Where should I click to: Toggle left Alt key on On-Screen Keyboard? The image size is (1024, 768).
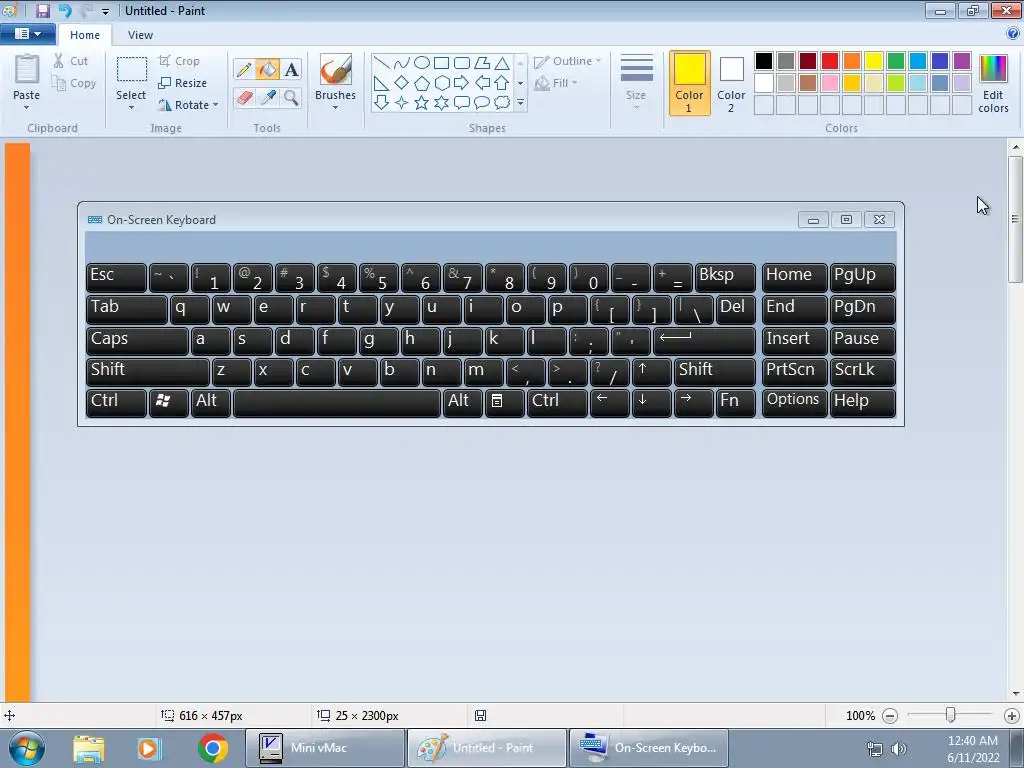211,402
